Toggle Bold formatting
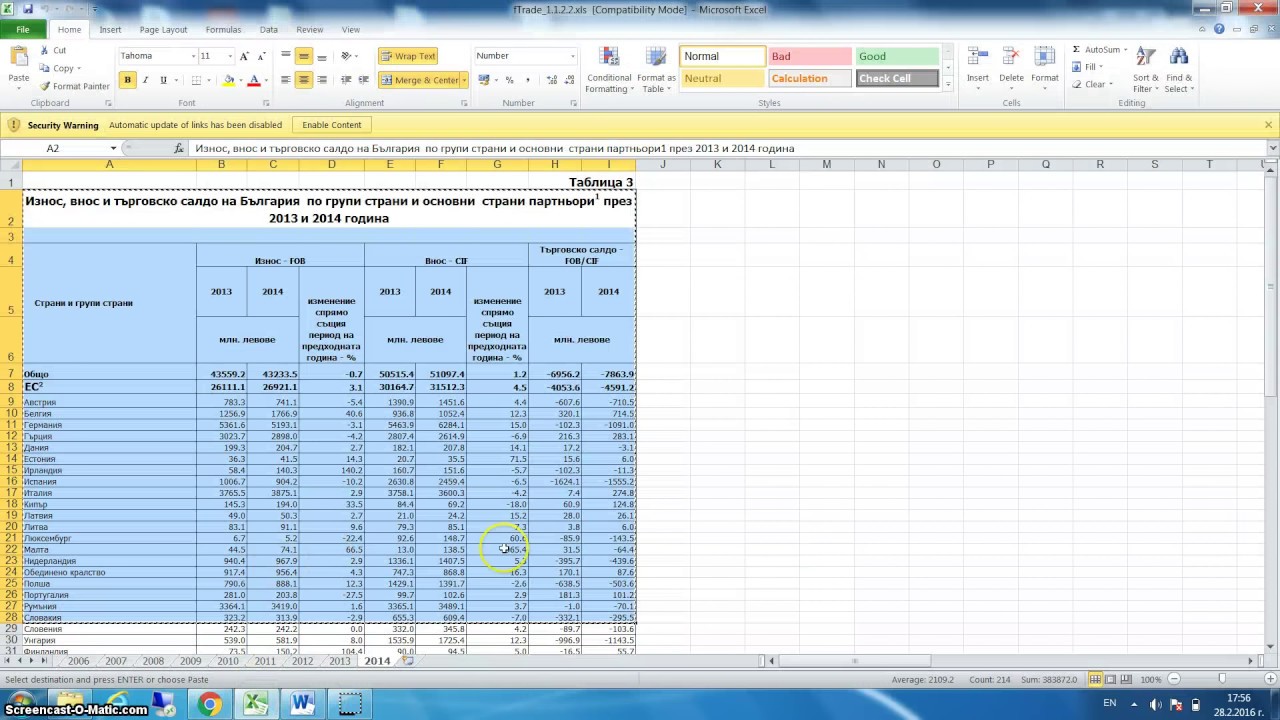Viewport: 1280px width, 720px height. 127,80
